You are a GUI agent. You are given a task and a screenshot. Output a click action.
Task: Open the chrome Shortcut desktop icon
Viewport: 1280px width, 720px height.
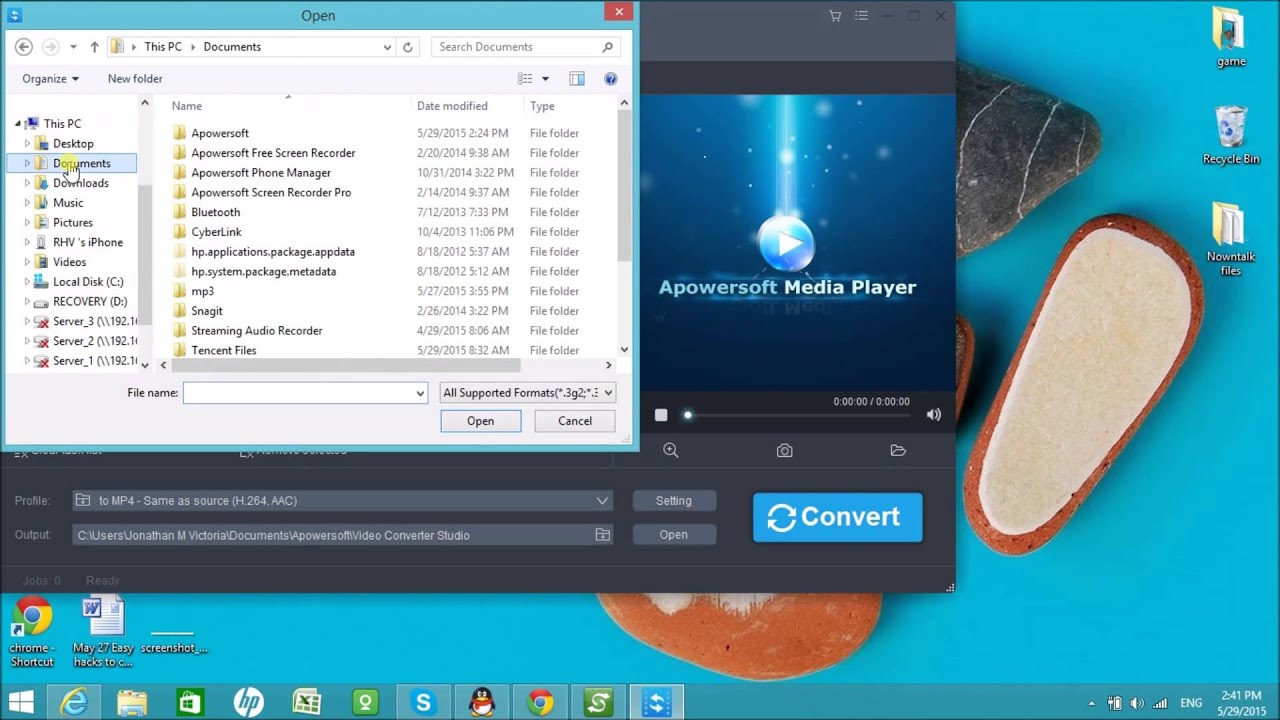32,632
